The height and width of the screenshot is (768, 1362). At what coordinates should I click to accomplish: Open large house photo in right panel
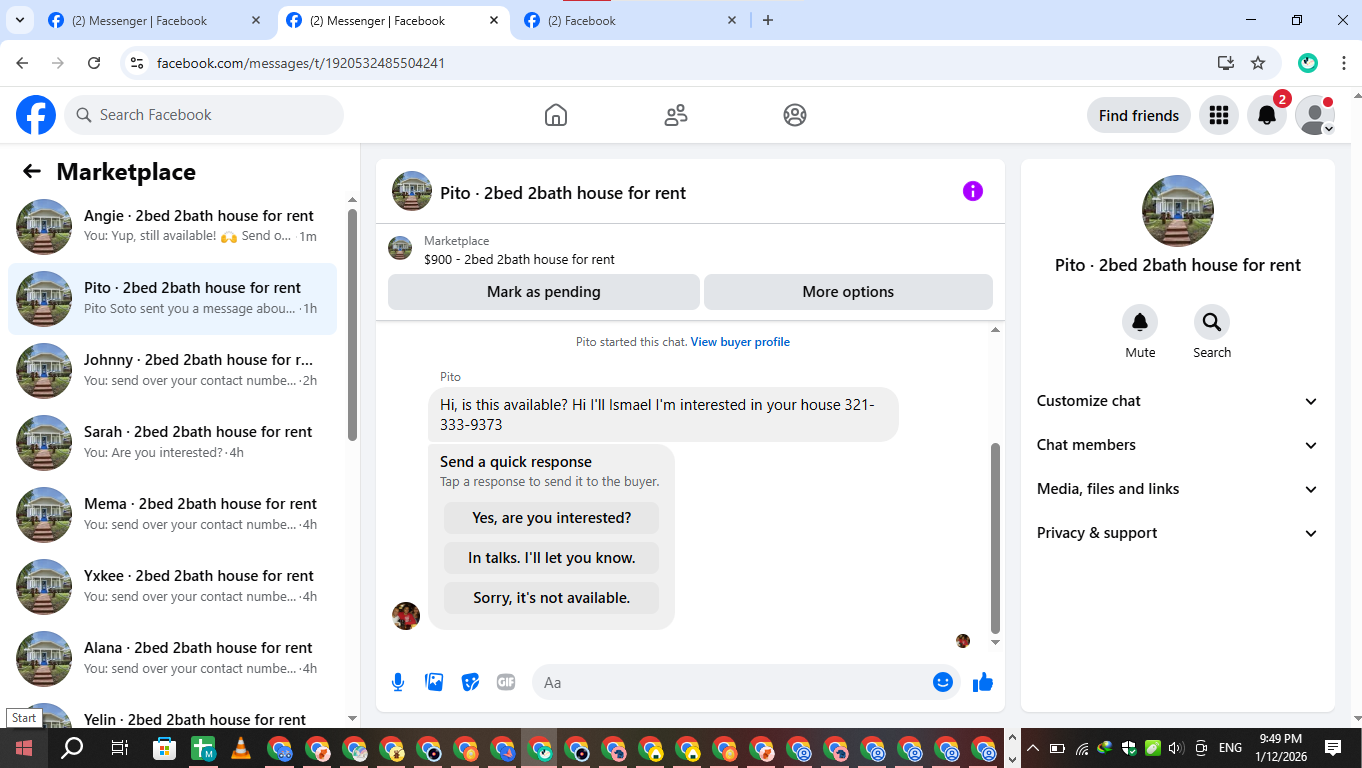coord(1178,211)
